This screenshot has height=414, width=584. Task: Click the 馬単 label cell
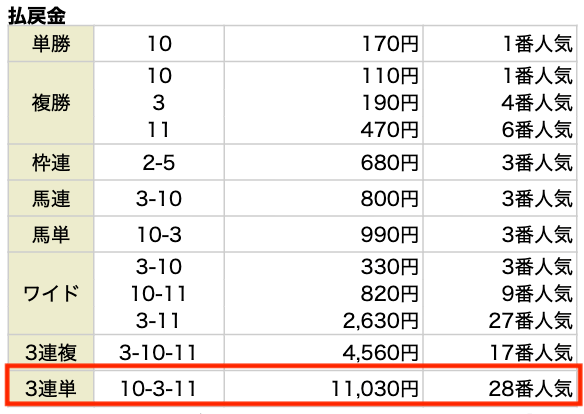point(51,234)
